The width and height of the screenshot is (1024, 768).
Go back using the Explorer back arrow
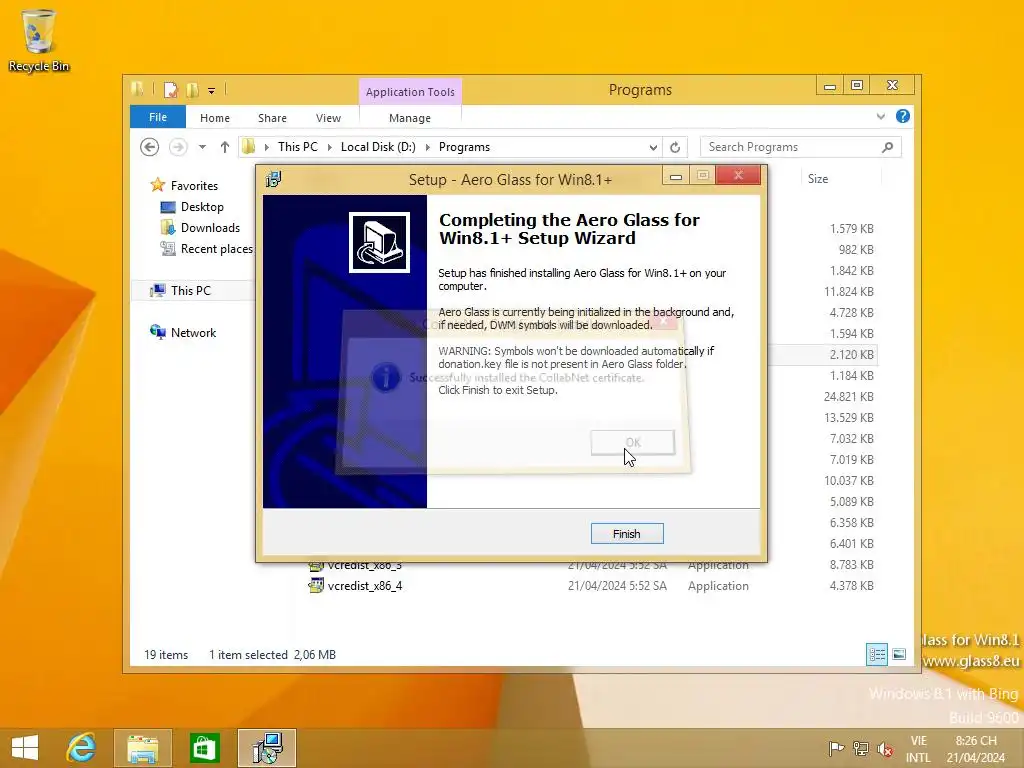click(150, 147)
